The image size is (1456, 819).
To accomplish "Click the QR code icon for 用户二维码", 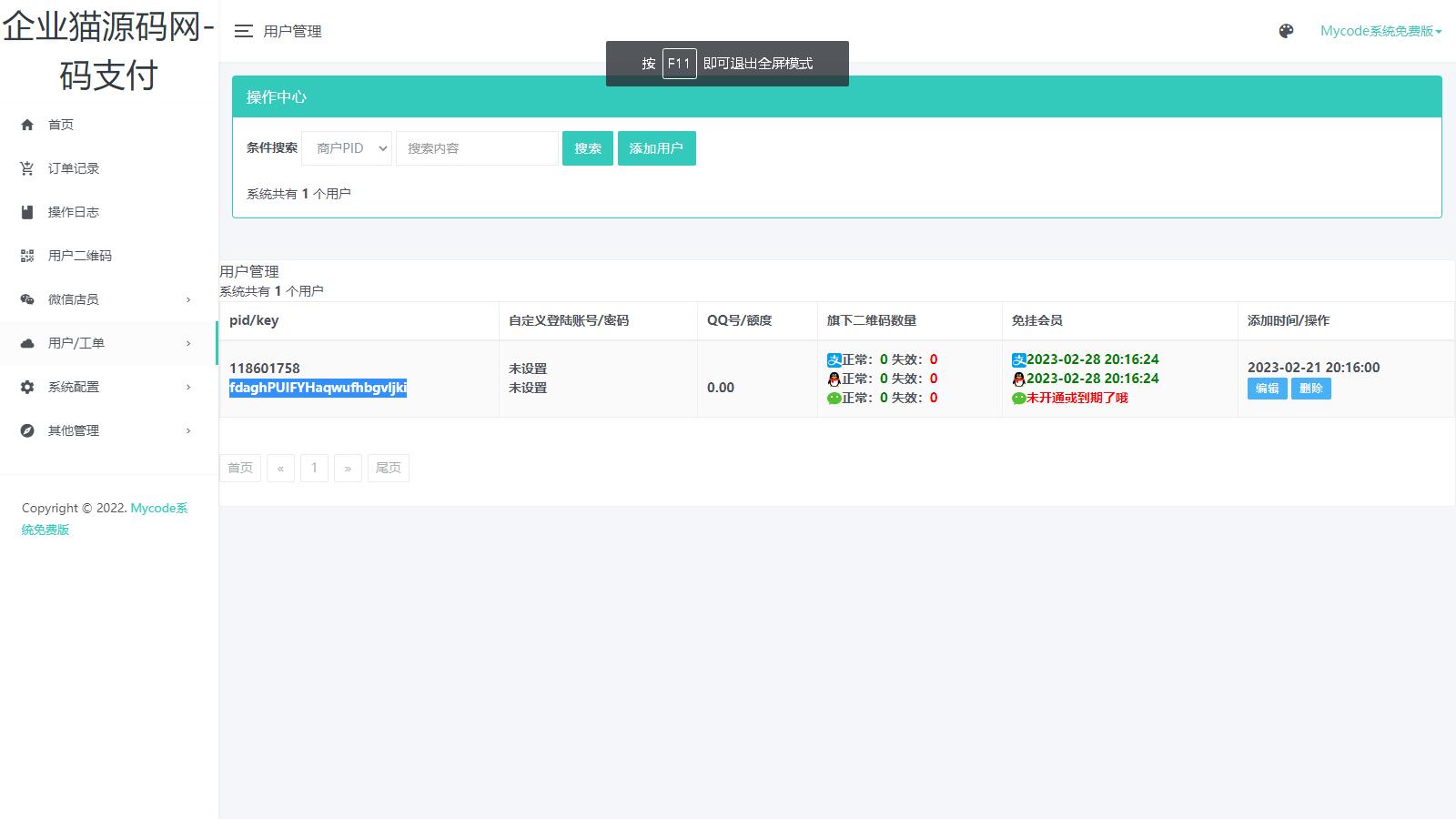I will coord(27,256).
